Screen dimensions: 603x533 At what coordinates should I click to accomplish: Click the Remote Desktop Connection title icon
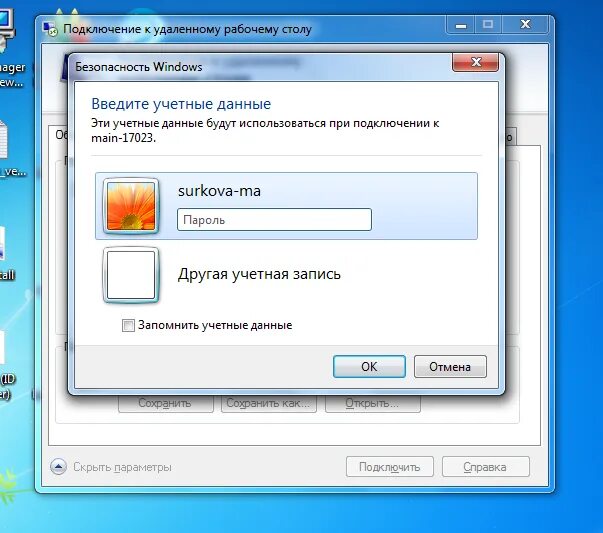(50, 29)
